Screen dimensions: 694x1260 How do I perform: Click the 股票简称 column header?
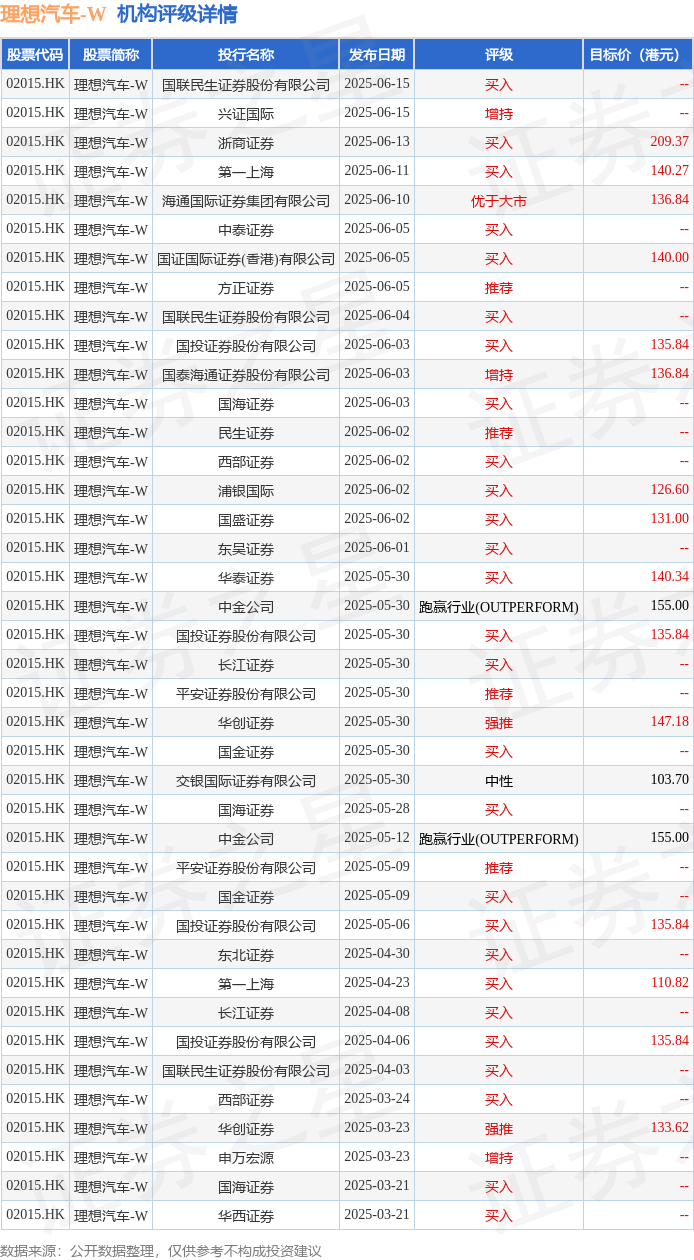click(x=111, y=55)
